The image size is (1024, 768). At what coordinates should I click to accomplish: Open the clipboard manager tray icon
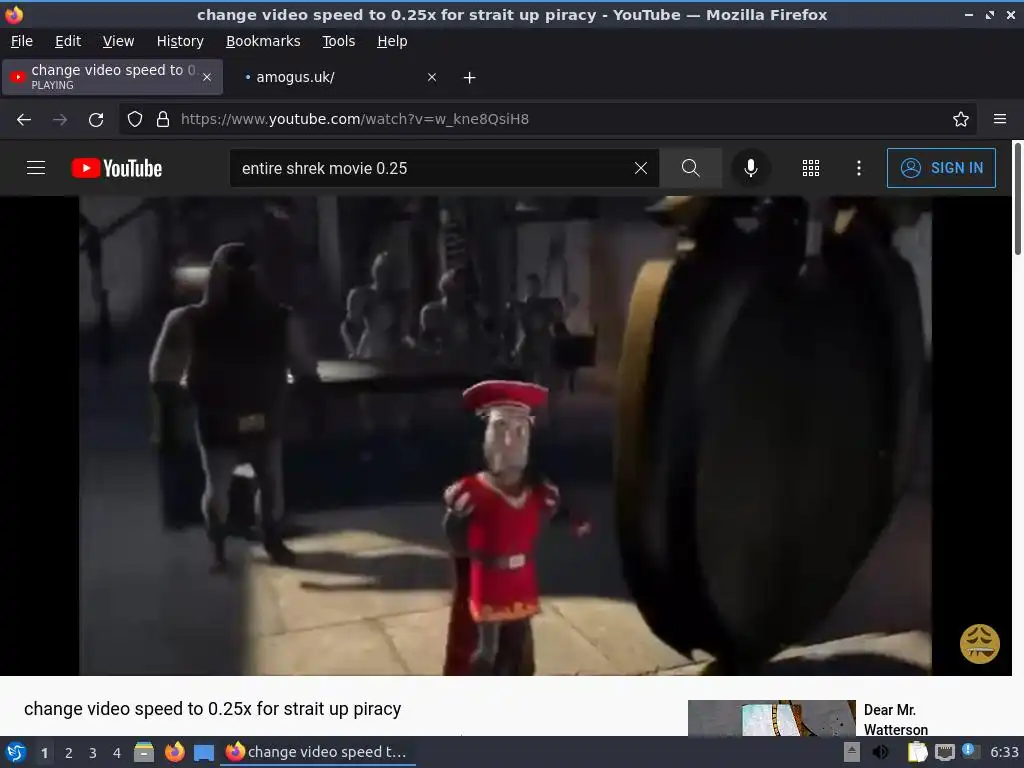click(917, 752)
